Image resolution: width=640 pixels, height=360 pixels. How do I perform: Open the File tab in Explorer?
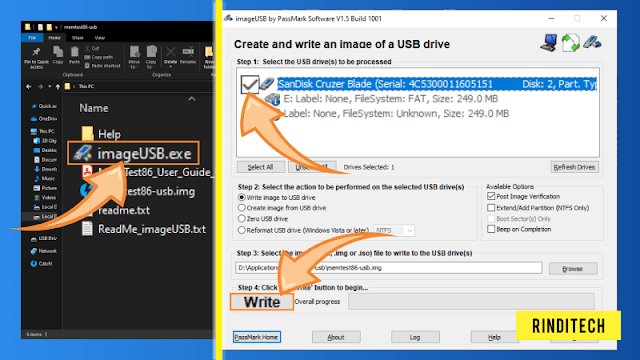[32, 38]
